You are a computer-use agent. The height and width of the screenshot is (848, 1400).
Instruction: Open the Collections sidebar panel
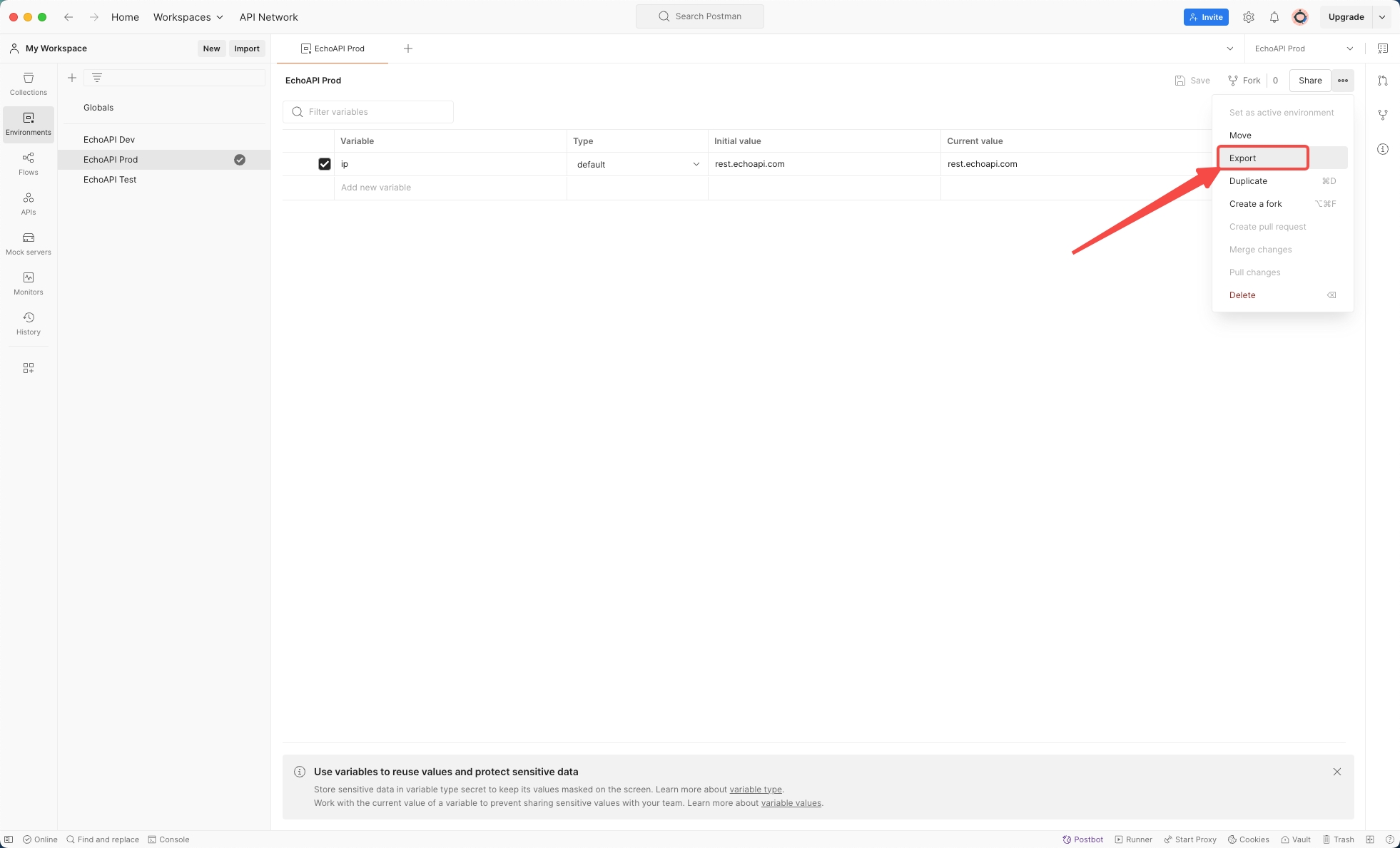(x=29, y=84)
